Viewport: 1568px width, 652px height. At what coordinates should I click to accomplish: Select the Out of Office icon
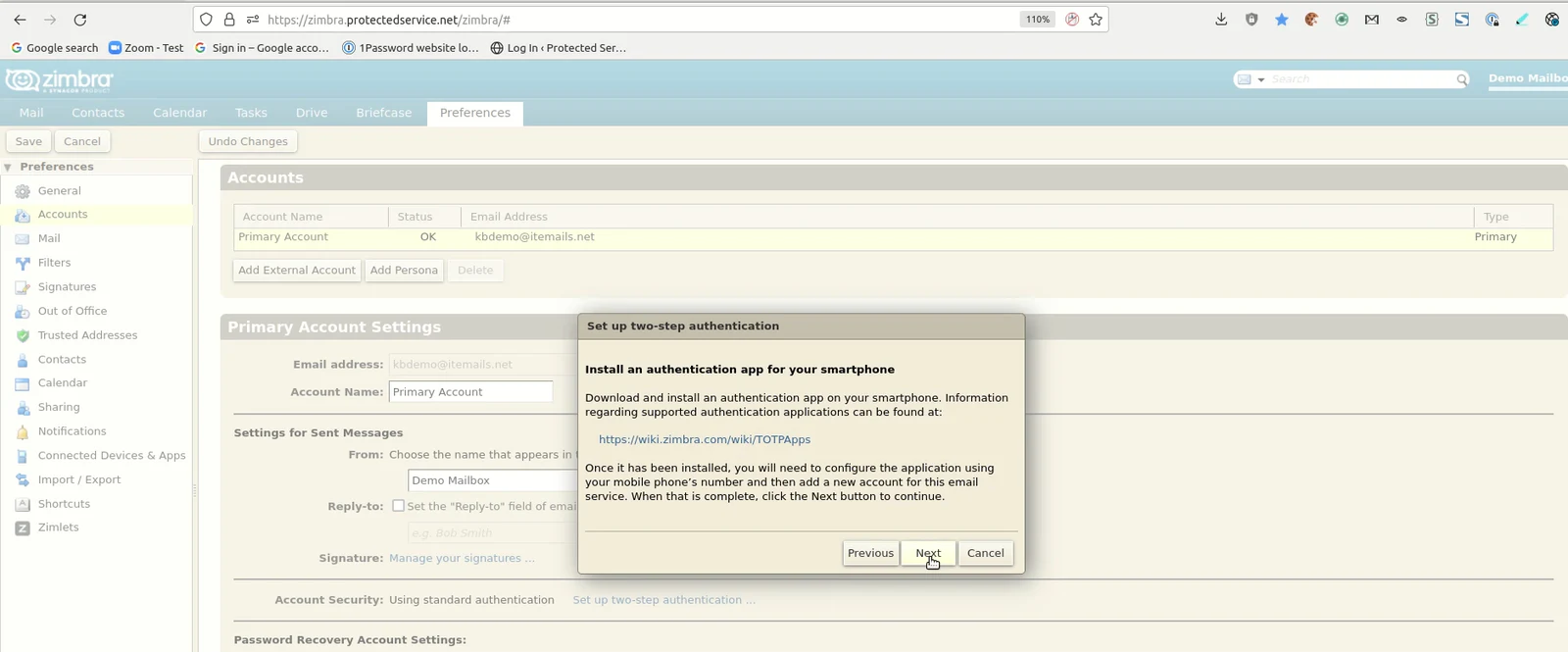click(23, 312)
